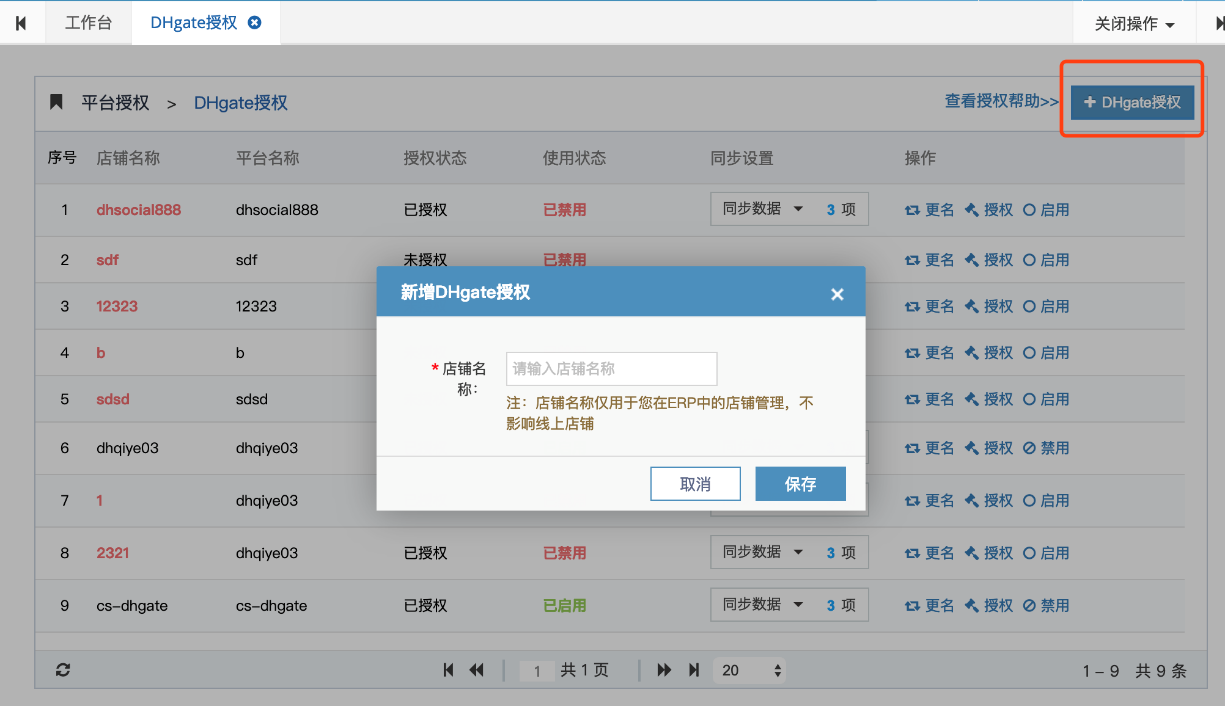
Task: Click 授权 in the dhsocial888 row
Action: click(x=989, y=210)
